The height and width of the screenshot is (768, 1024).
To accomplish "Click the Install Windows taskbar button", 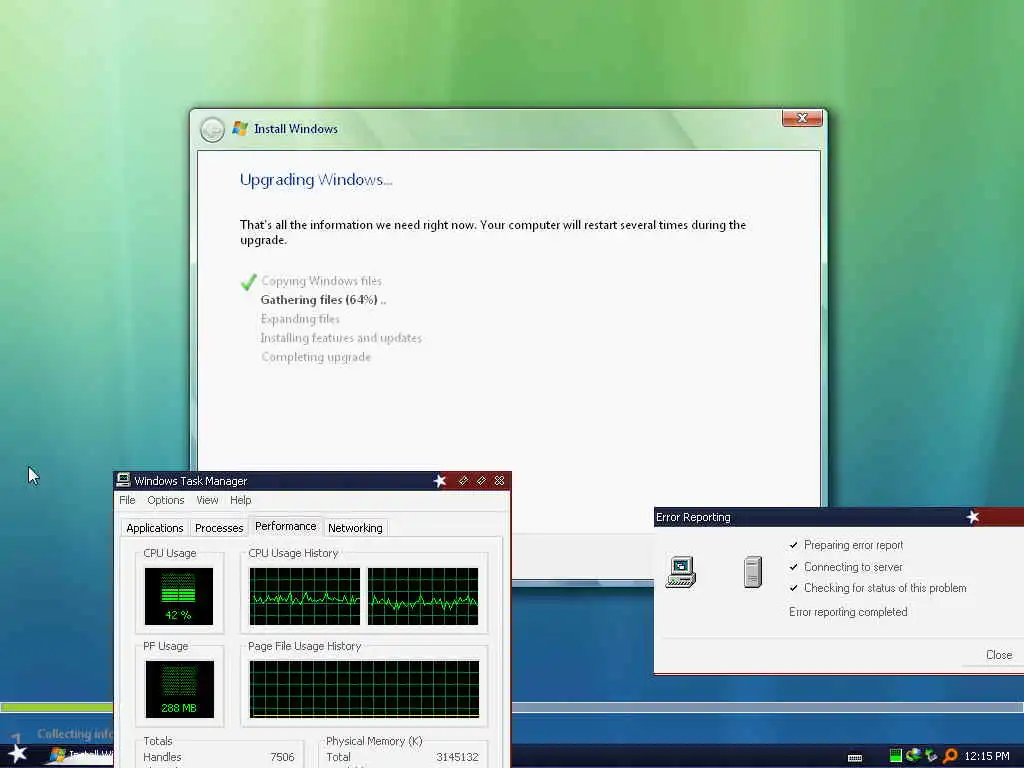I will [80, 755].
